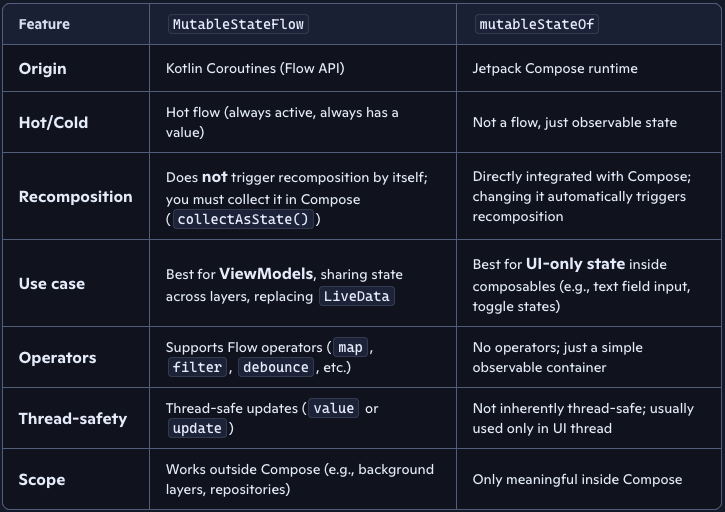This screenshot has width=725, height=512.
Task: Select the Thread-safety row label
Action: [73, 418]
